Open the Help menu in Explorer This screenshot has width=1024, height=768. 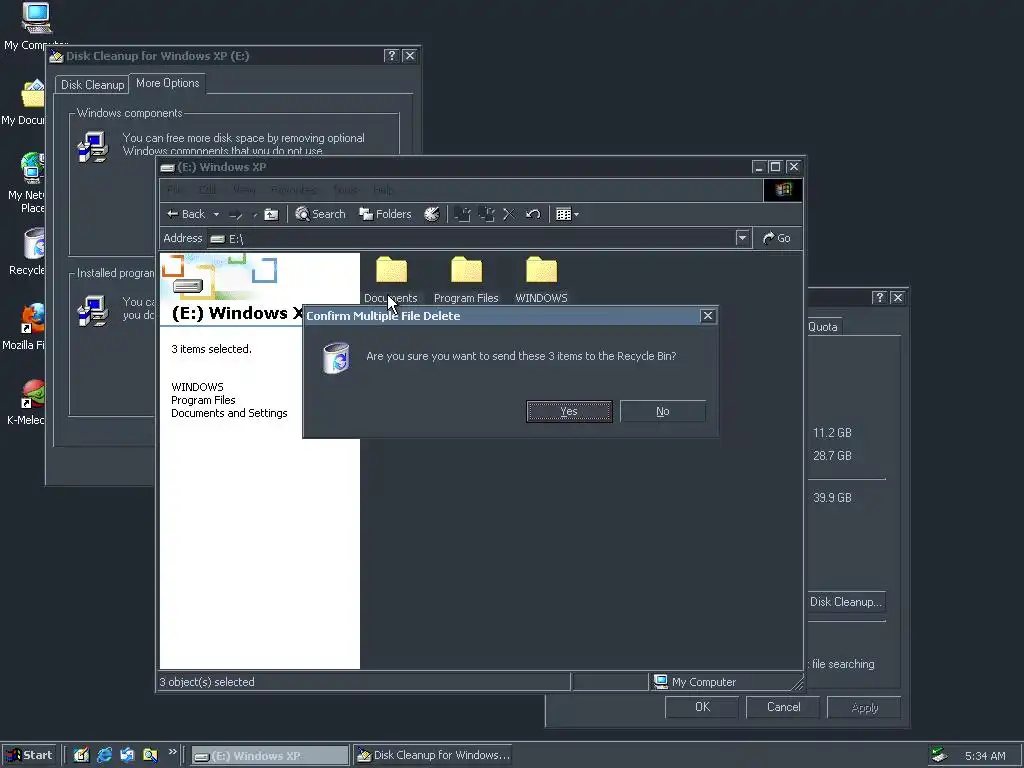pyautogui.click(x=383, y=190)
